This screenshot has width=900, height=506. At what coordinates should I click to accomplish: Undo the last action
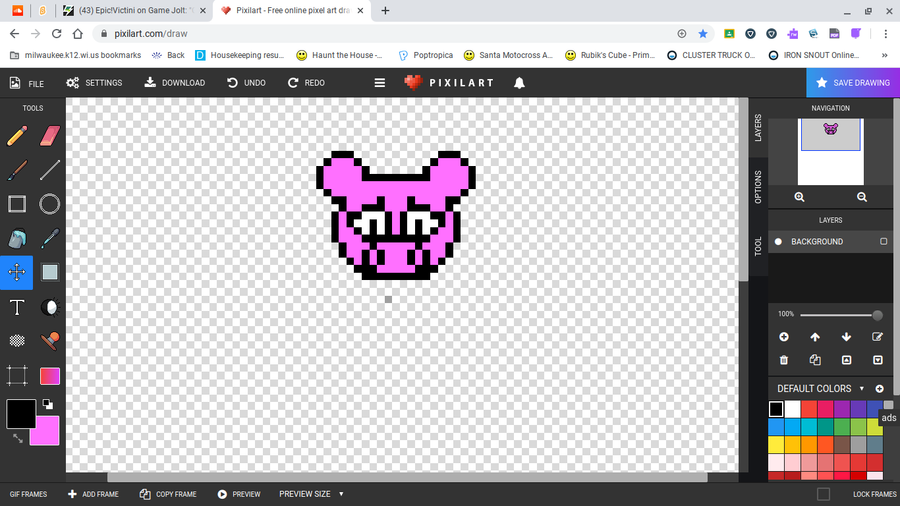pos(246,83)
